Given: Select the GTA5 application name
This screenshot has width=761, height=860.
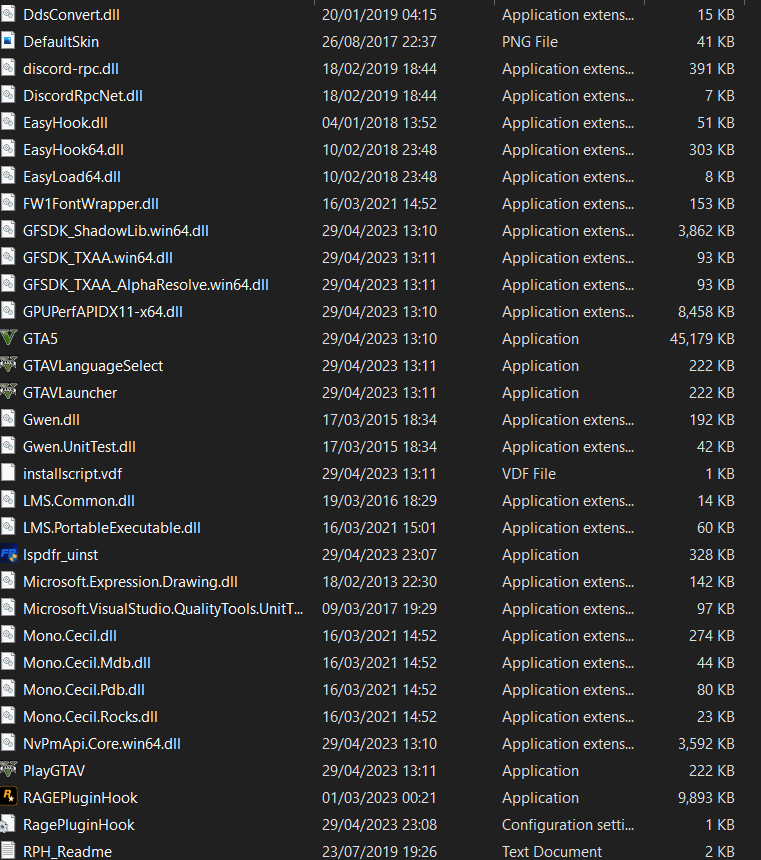Looking at the screenshot, I should (x=40, y=339).
